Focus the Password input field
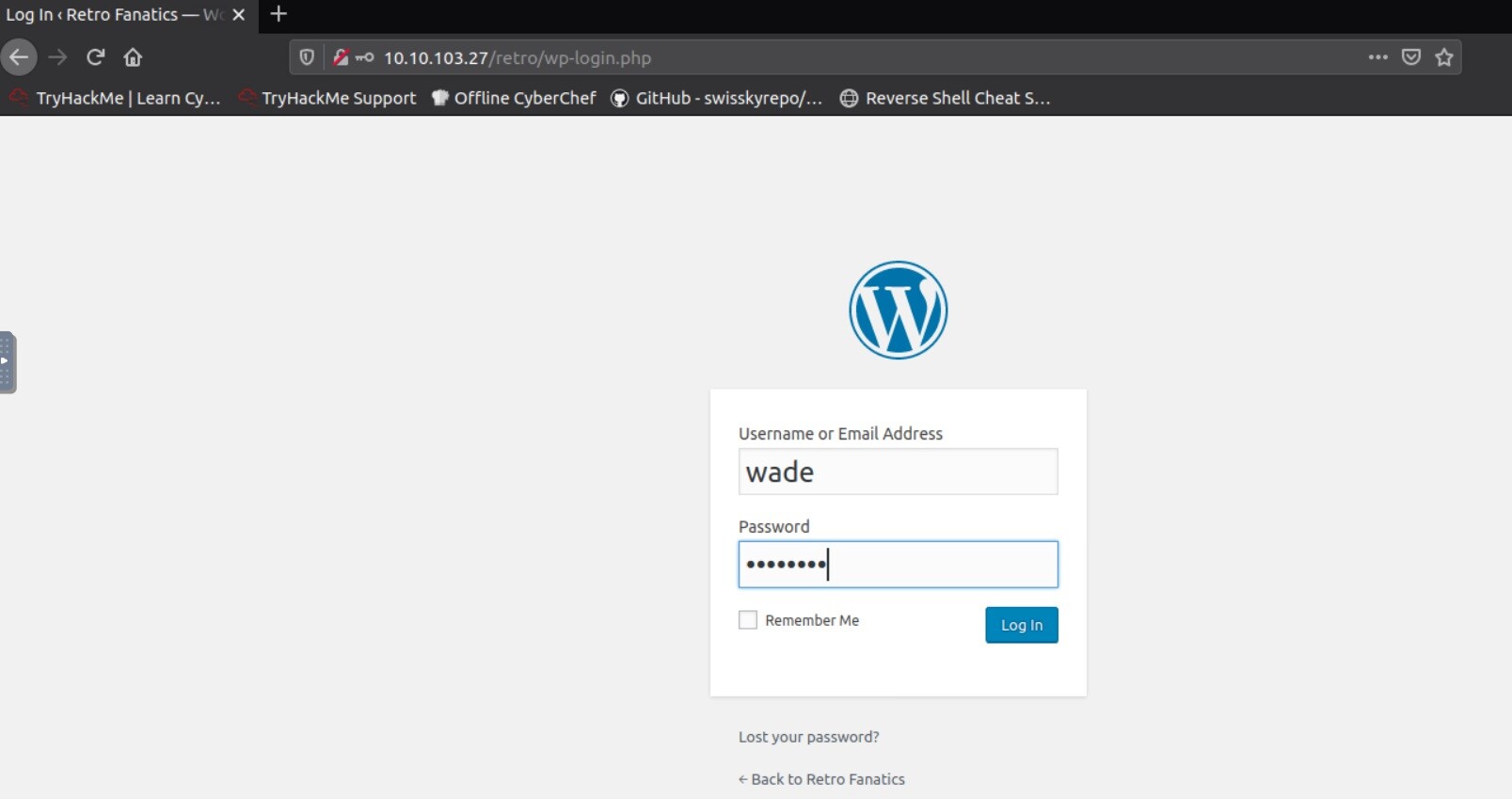Screen dimensions: 1512x799 898,565
